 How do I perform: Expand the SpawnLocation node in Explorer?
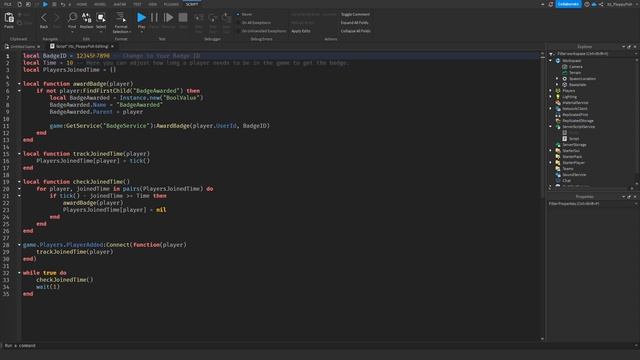557,78
